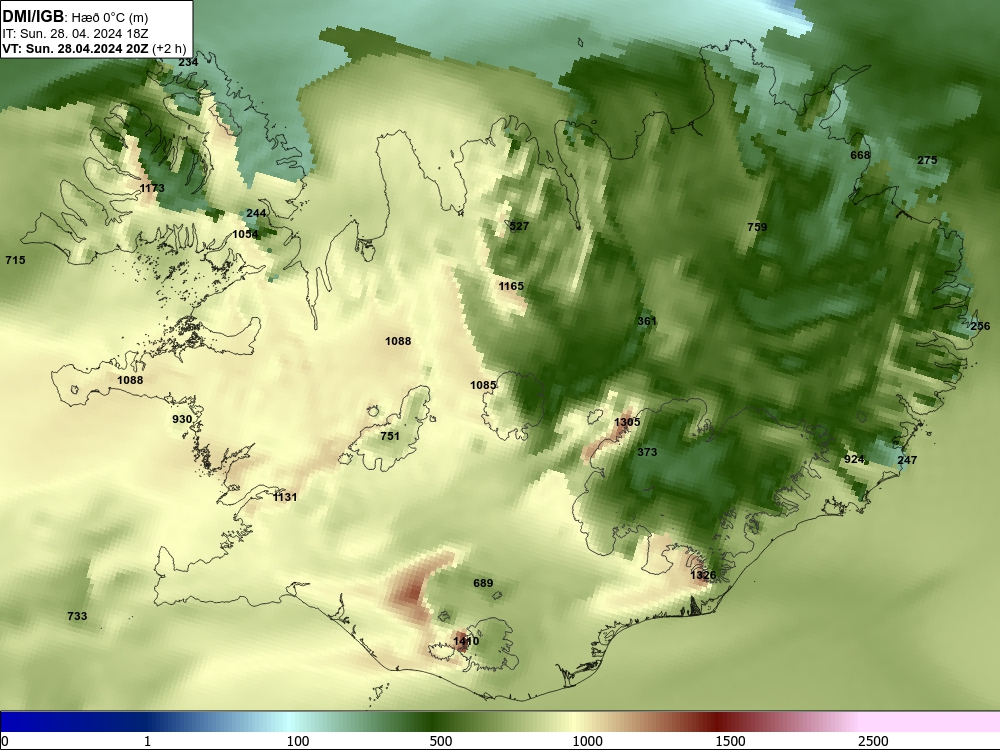Click the 361 height value
This screenshot has width=1000, height=750.
pyautogui.click(x=647, y=321)
